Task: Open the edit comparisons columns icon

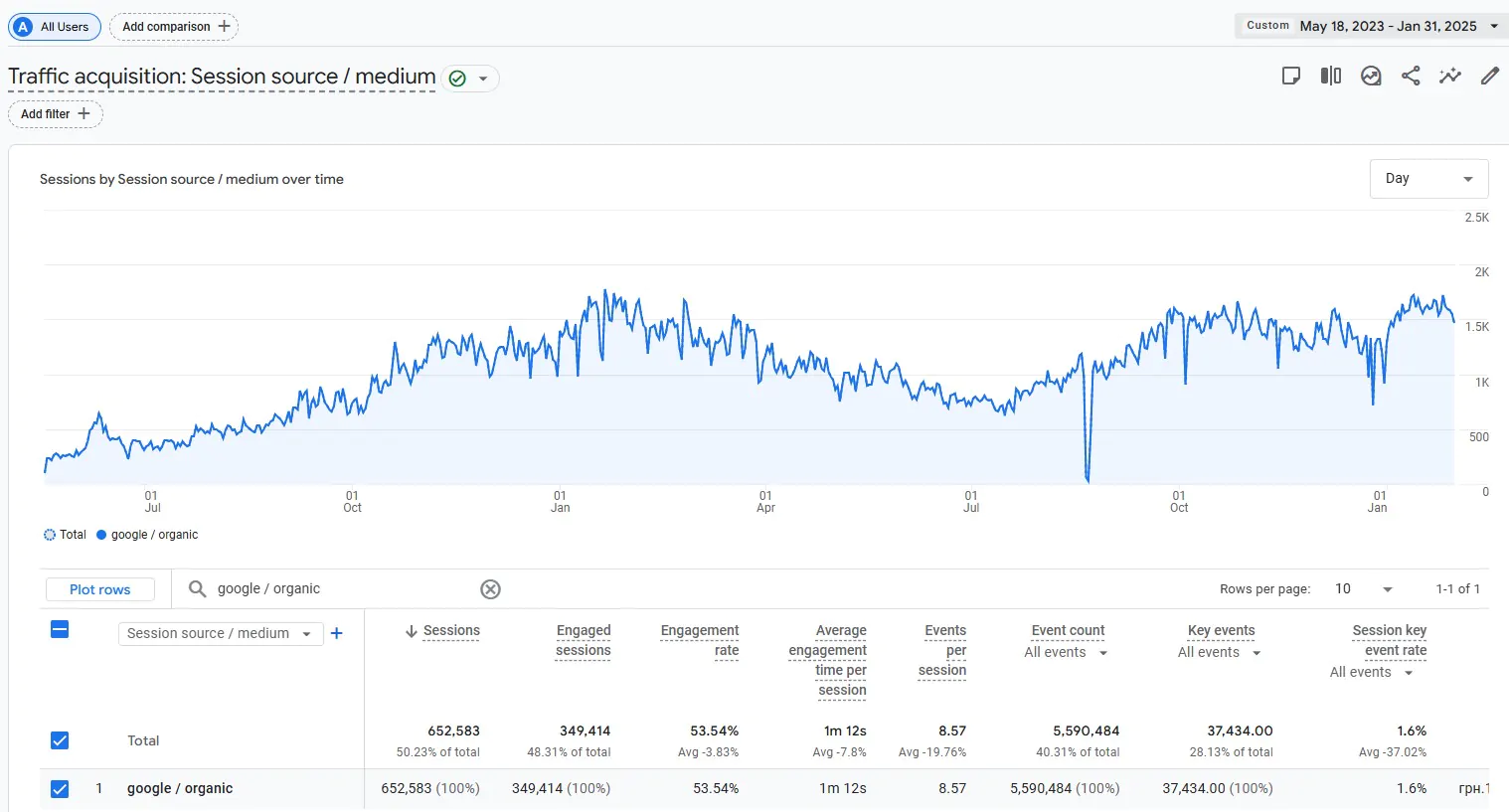Action: [1331, 76]
